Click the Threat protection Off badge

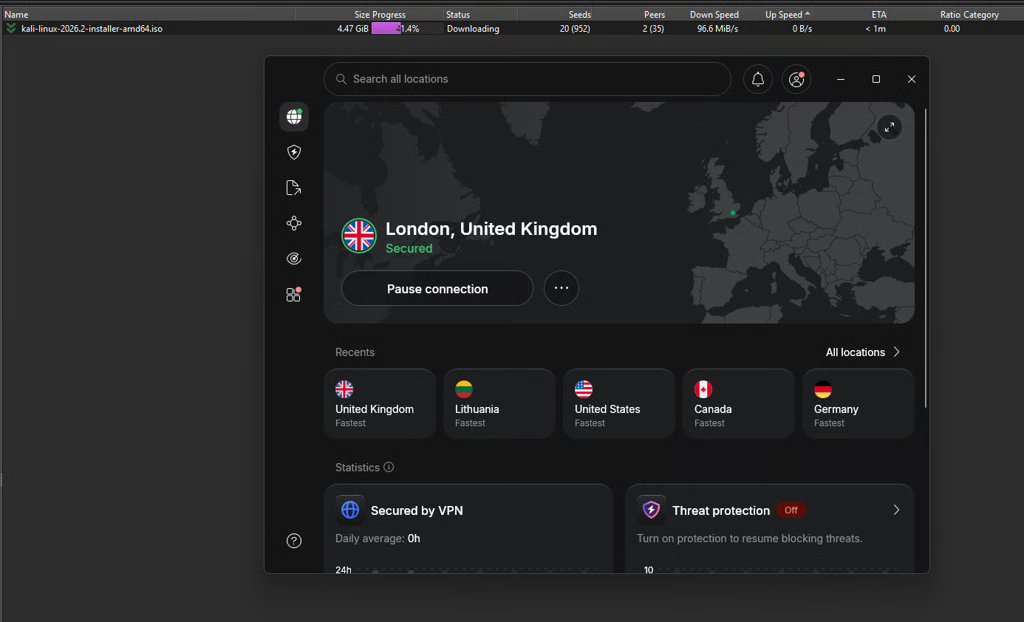click(x=791, y=510)
